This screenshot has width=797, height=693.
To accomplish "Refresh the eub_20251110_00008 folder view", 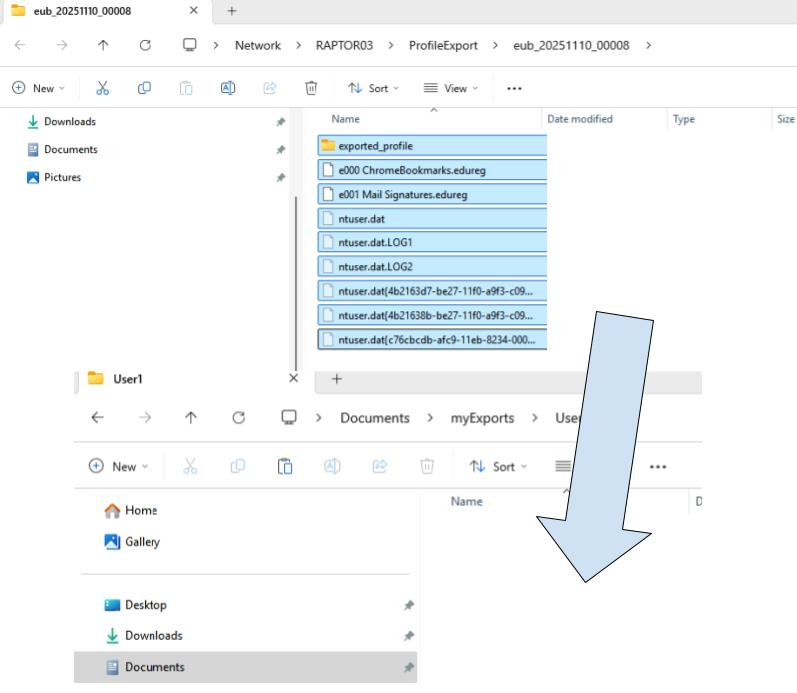I will tap(145, 45).
